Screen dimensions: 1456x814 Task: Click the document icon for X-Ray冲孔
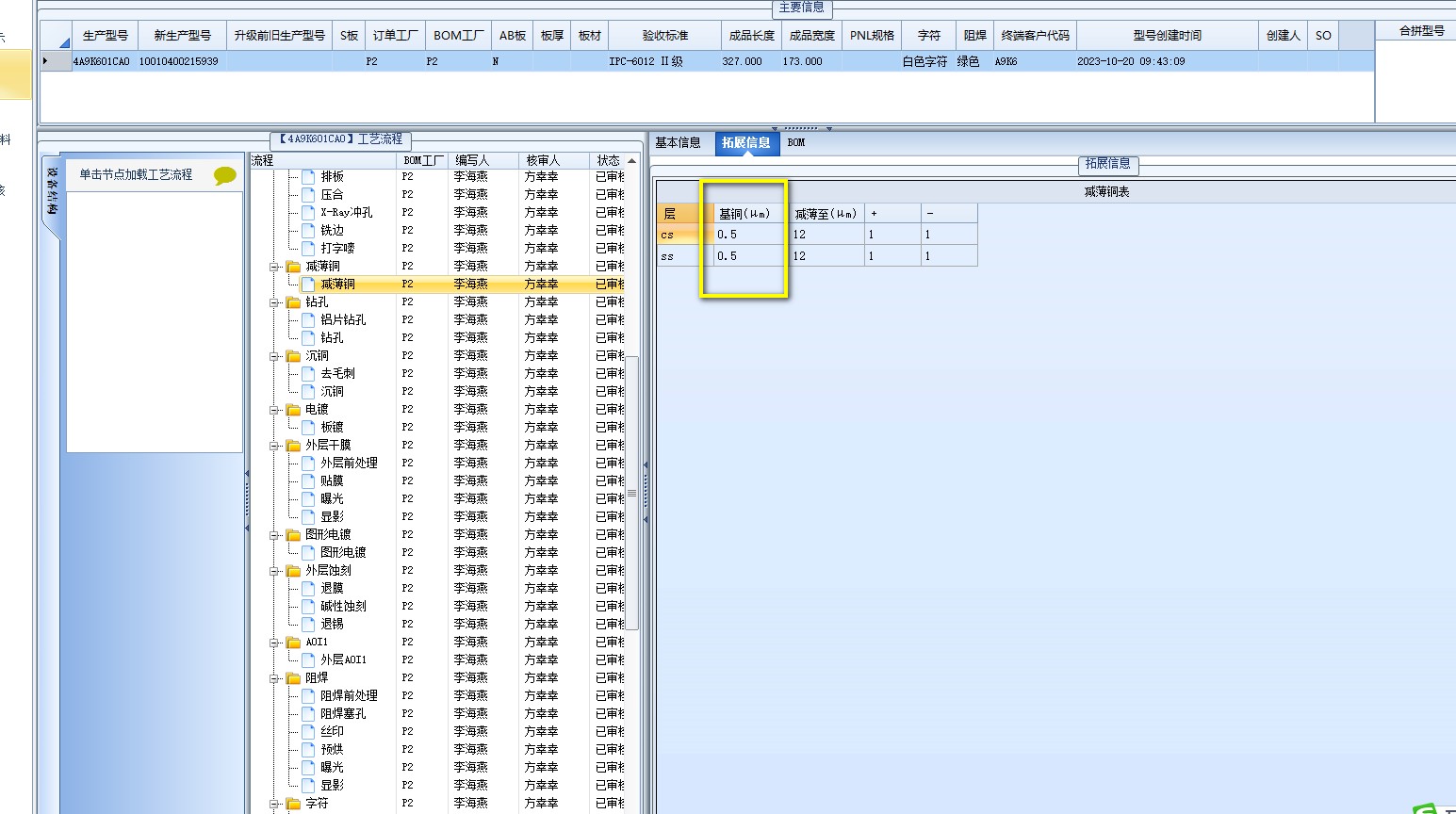click(x=308, y=212)
